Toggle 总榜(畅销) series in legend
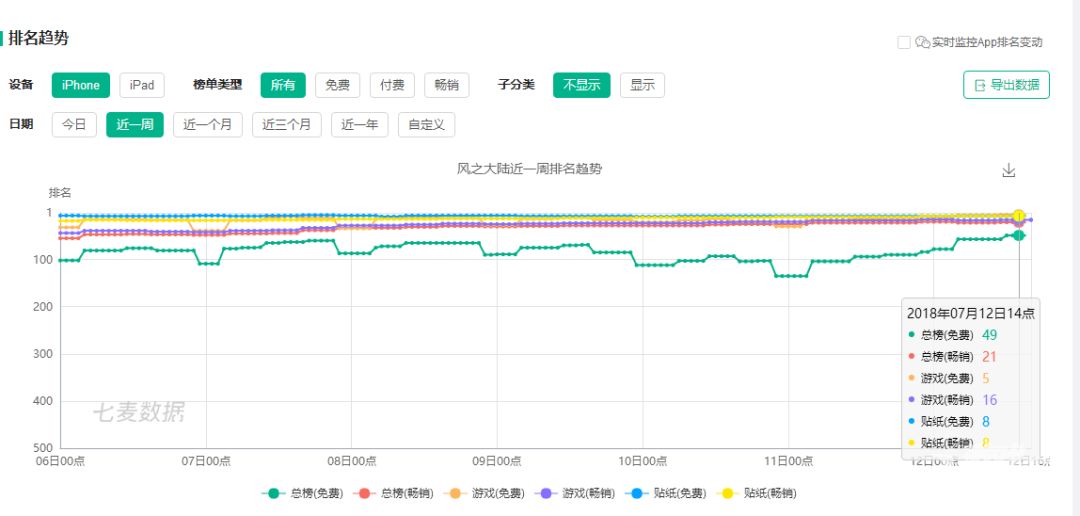This screenshot has width=1080, height=516. (393, 493)
